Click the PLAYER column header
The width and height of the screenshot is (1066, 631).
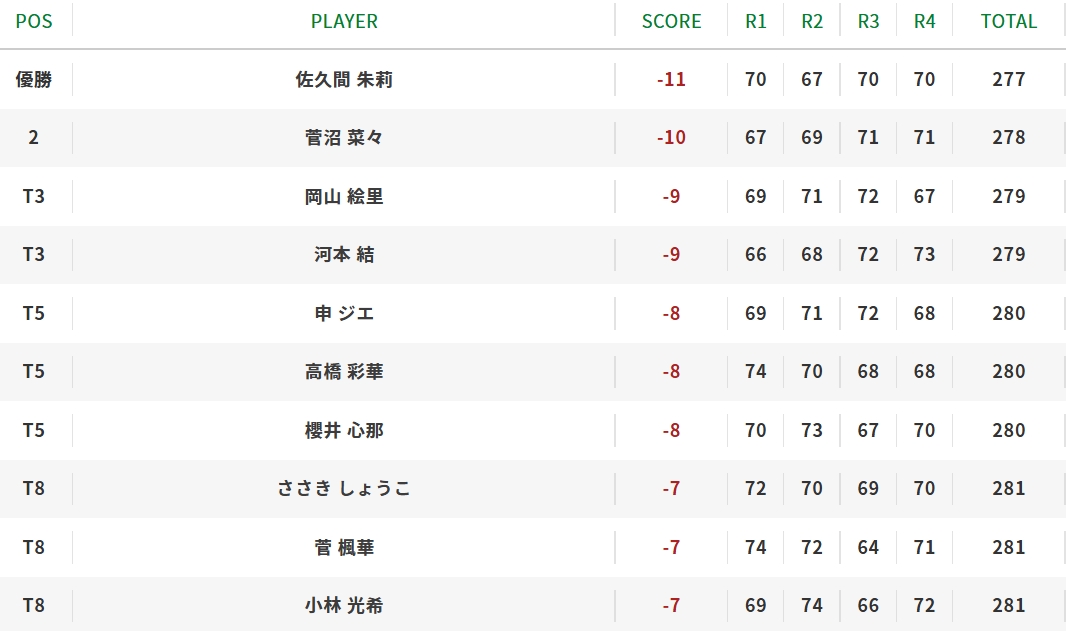[344, 21]
